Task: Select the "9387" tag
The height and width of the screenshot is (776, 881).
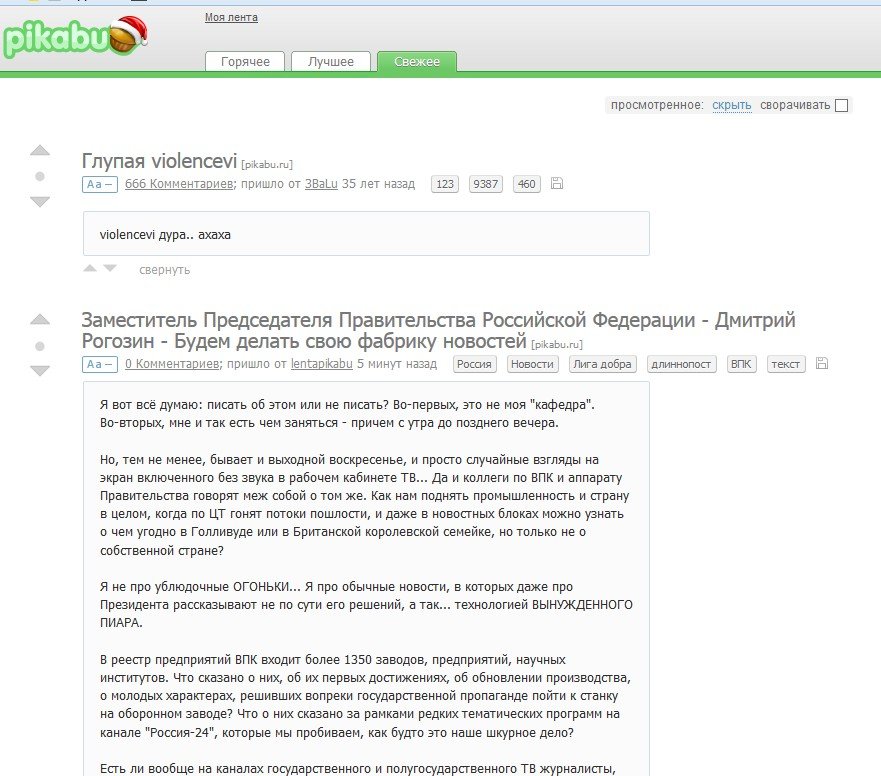Action: pos(485,184)
